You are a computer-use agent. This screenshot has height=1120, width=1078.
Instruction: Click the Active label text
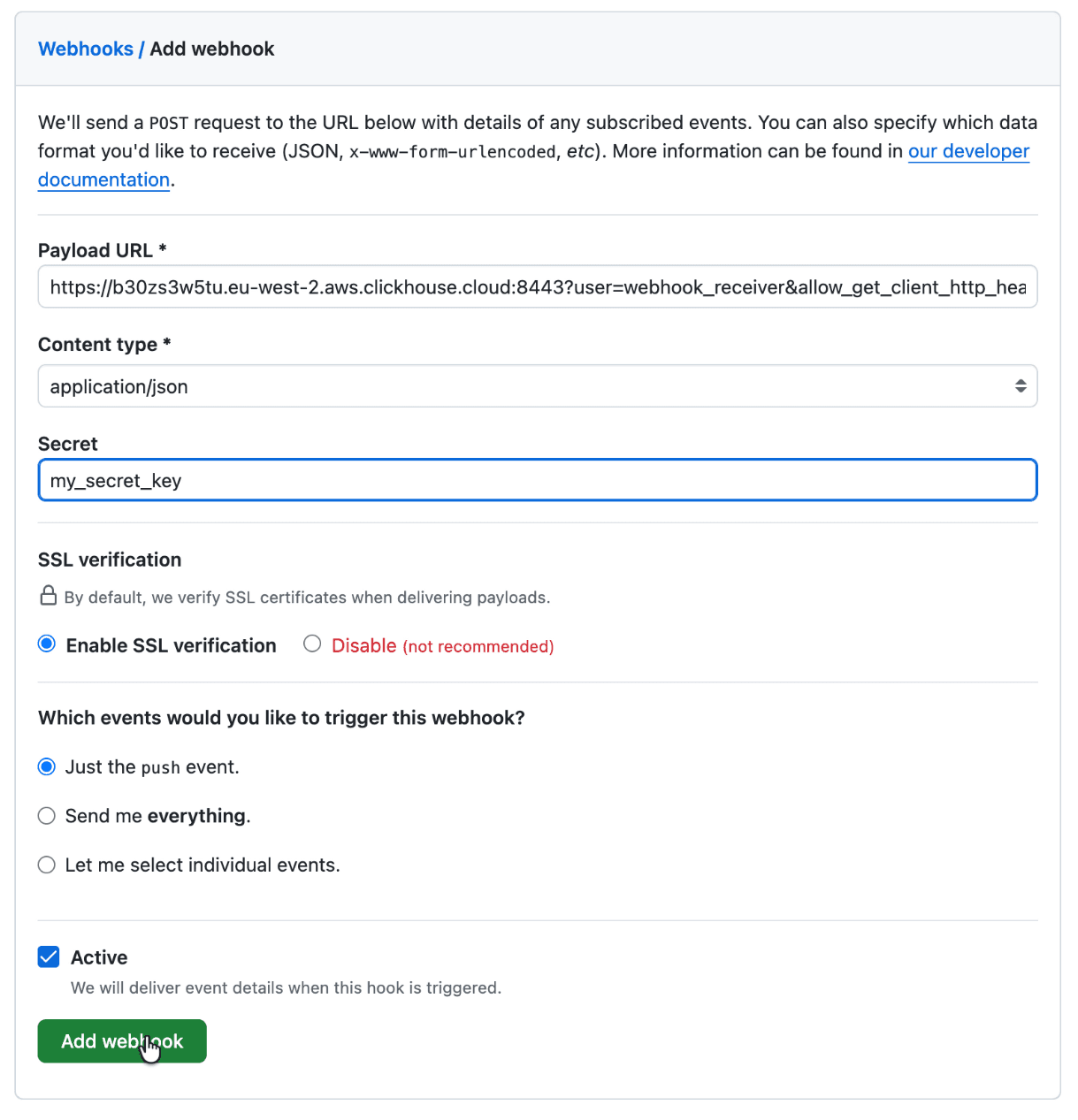[99, 957]
